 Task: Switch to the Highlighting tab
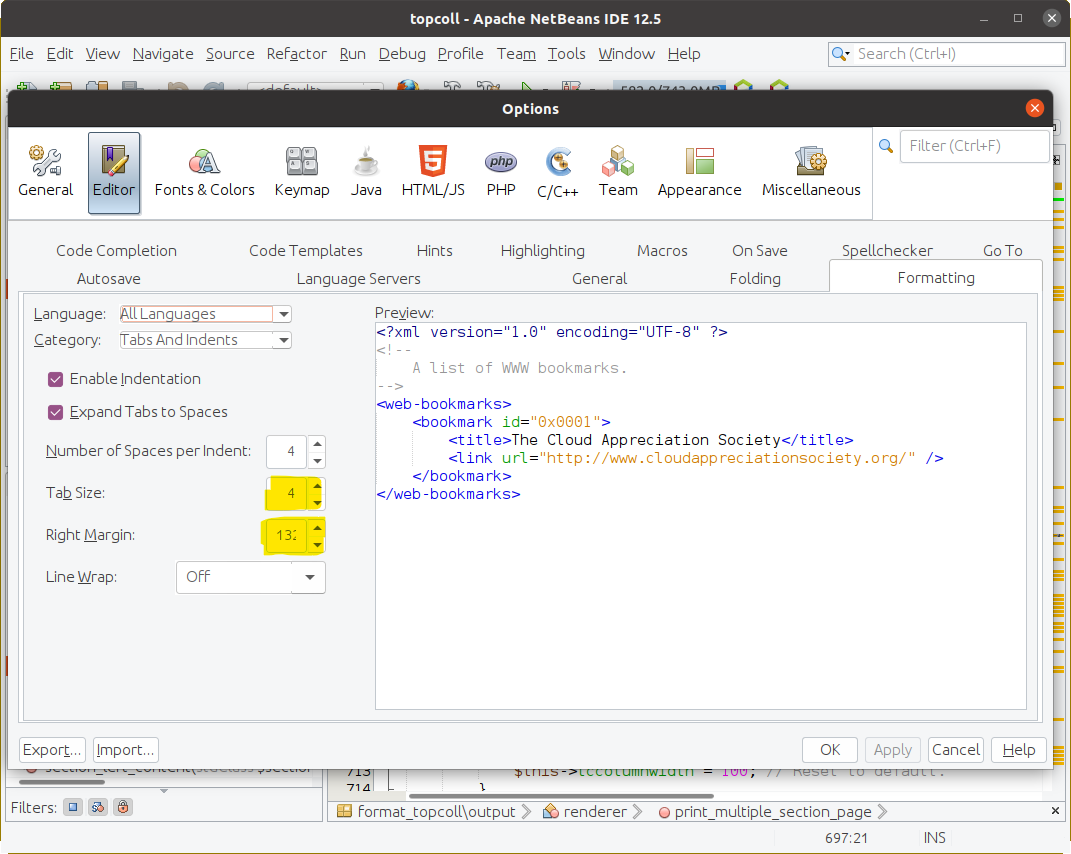pyautogui.click(x=542, y=251)
